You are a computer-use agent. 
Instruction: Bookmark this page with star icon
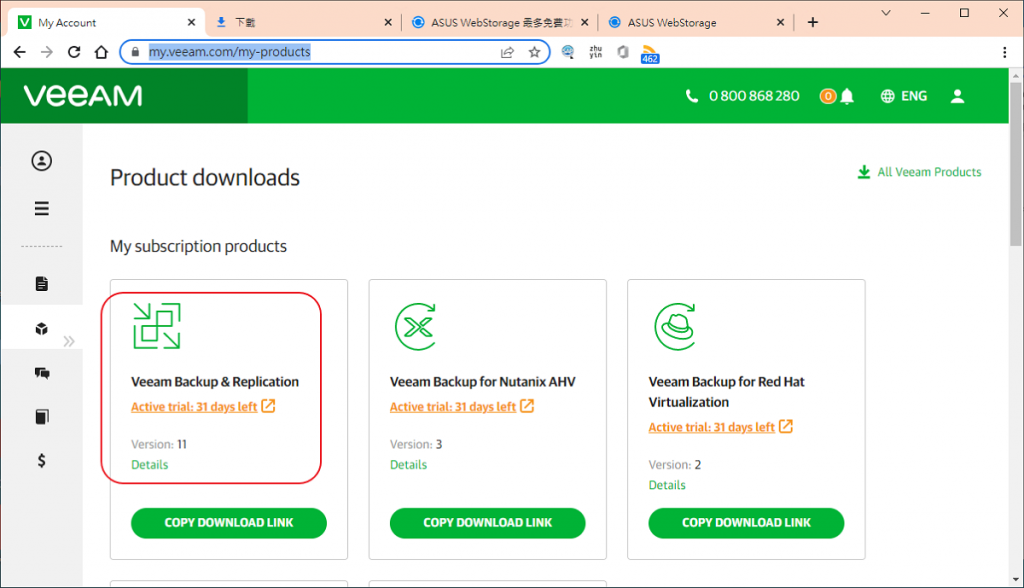[x=534, y=52]
